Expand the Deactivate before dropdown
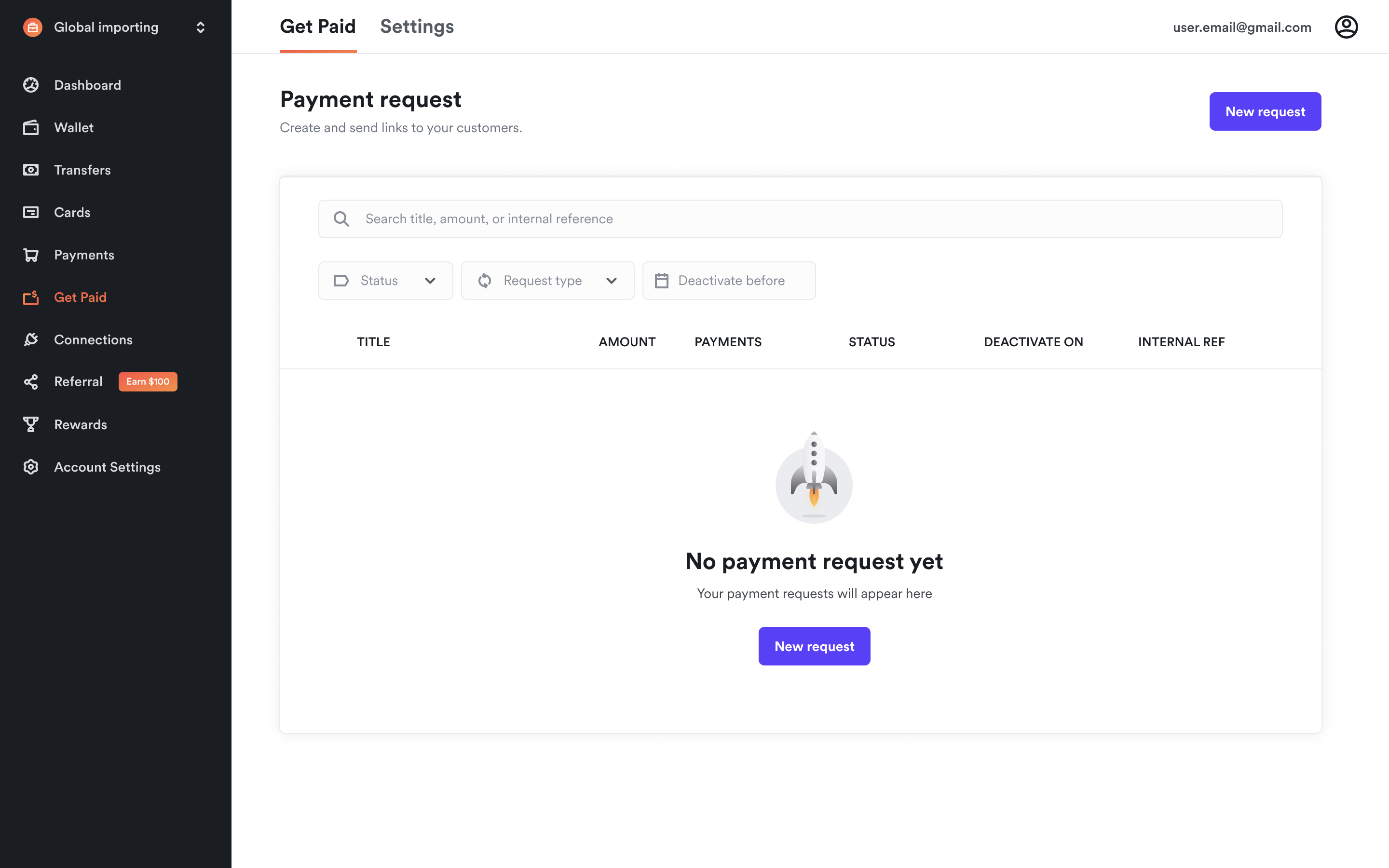Viewport: 1389px width, 868px height. point(728,280)
